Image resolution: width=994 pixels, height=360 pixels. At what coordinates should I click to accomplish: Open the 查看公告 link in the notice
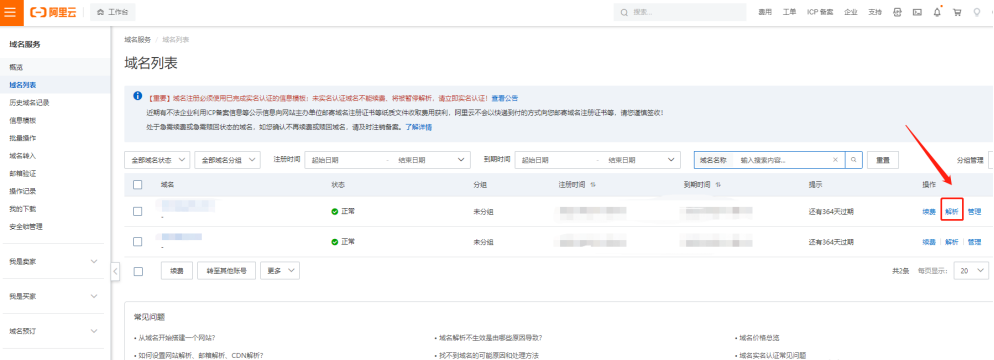tap(505, 98)
